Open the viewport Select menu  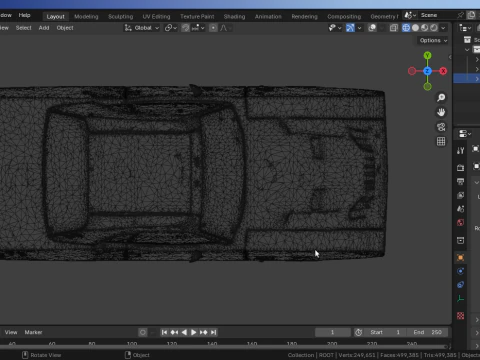click(23, 28)
